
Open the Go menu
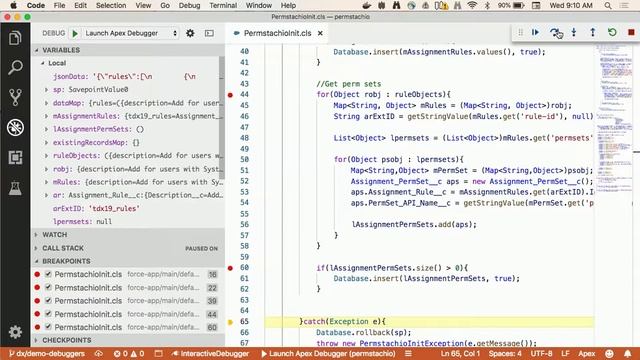(165, 5)
